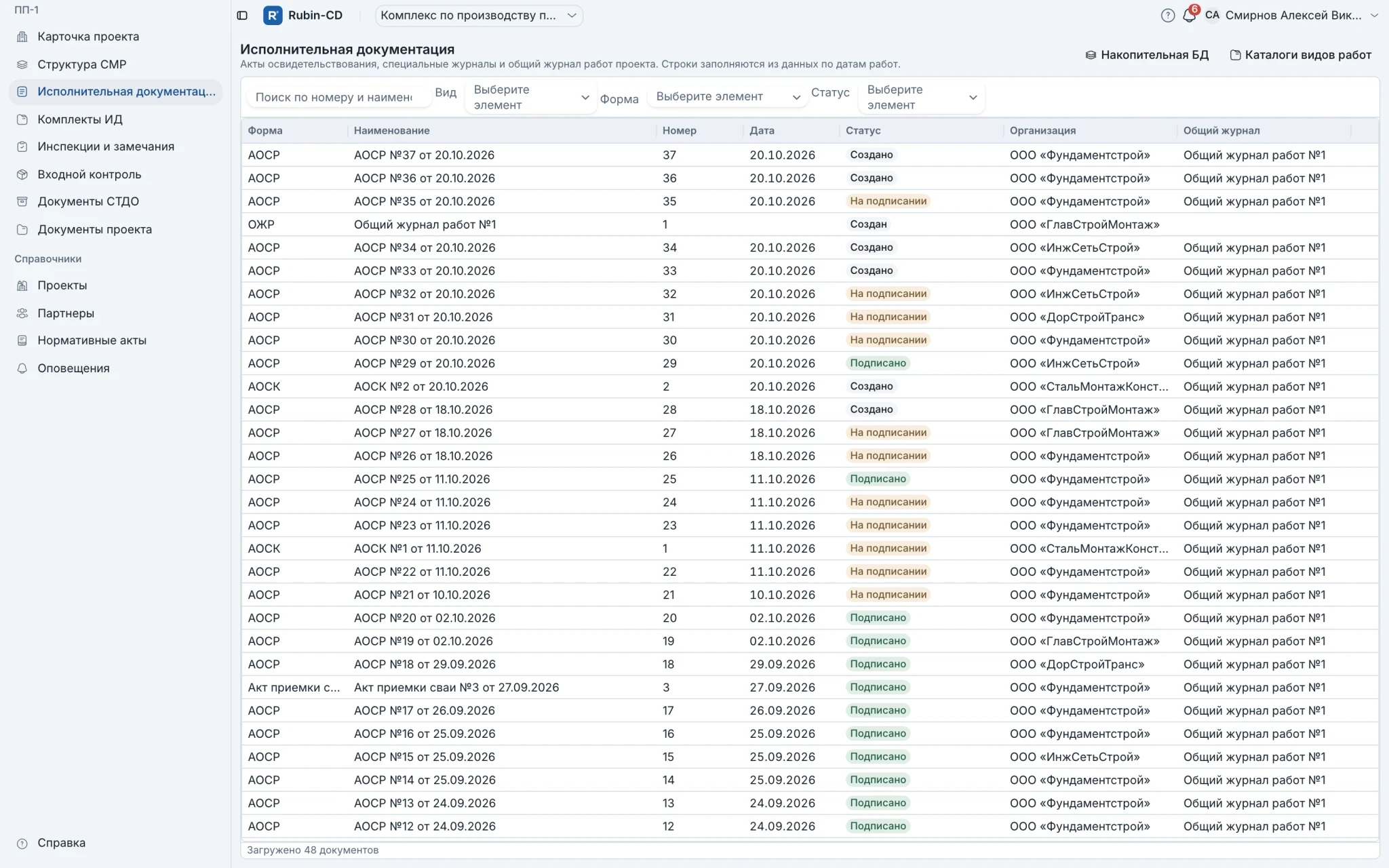Click the Документы СТДО archive icon
Viewport: 1389px width, 868px height.
coord(22,201)
